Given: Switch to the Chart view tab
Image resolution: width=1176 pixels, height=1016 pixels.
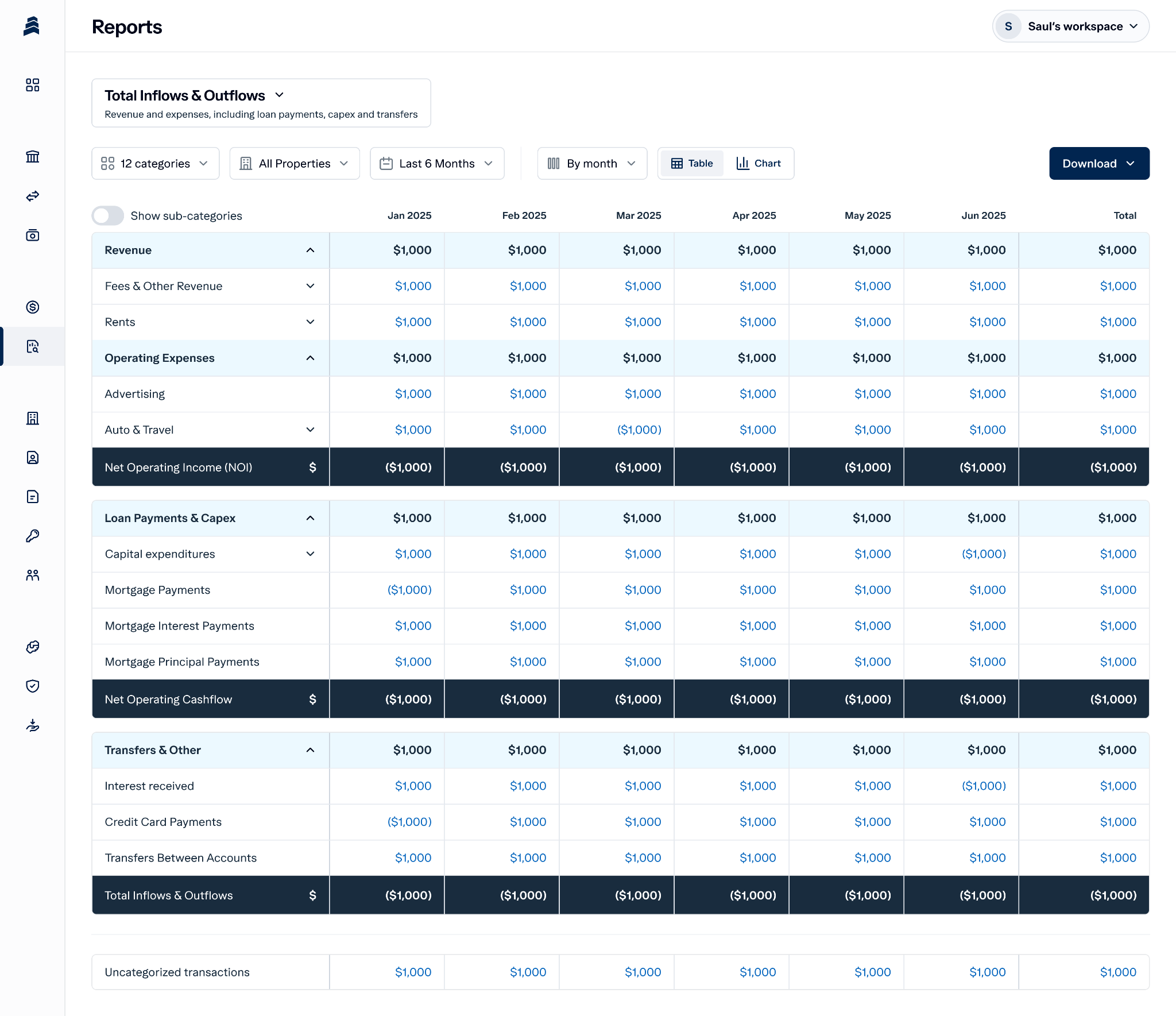Looking at the screenshot, I should 759,164.
